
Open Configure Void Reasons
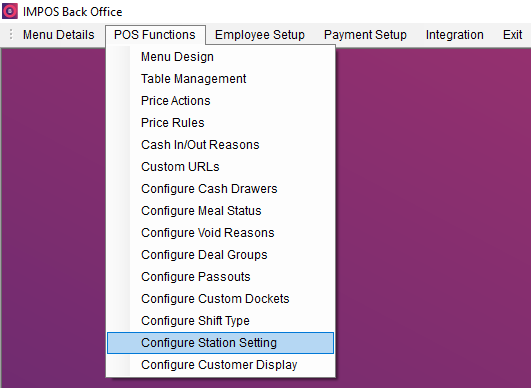(220, 233)
